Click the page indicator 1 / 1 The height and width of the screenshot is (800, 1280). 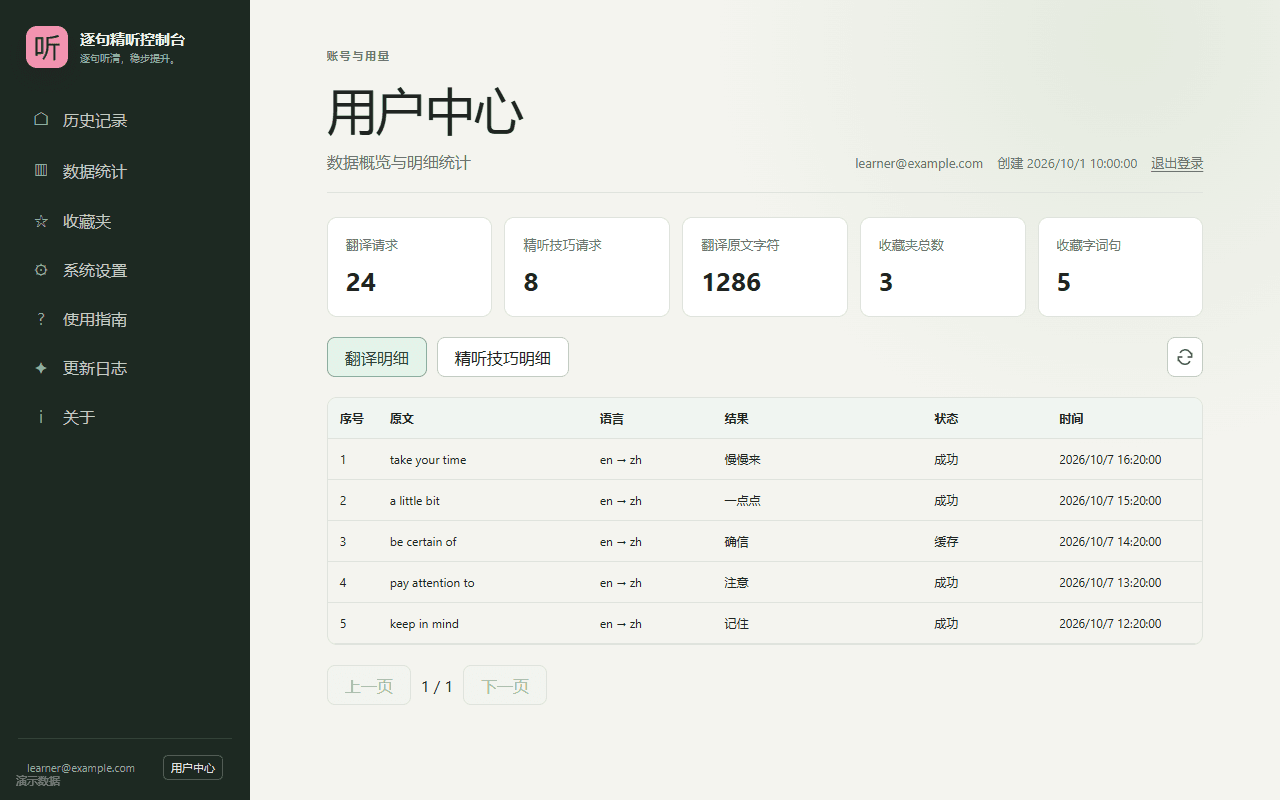pos(437,686)
